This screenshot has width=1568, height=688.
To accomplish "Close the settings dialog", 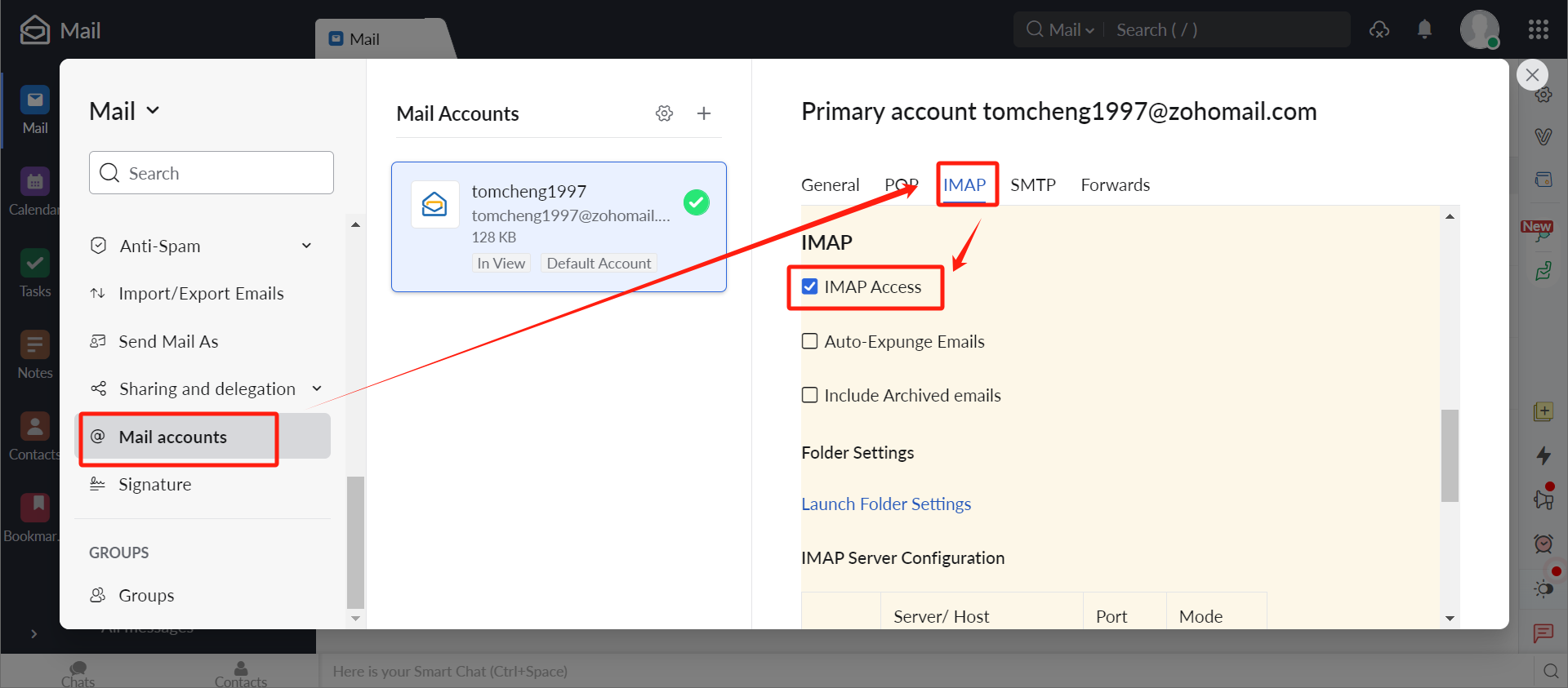I will pyautogui.click(x=1532, y=75).
